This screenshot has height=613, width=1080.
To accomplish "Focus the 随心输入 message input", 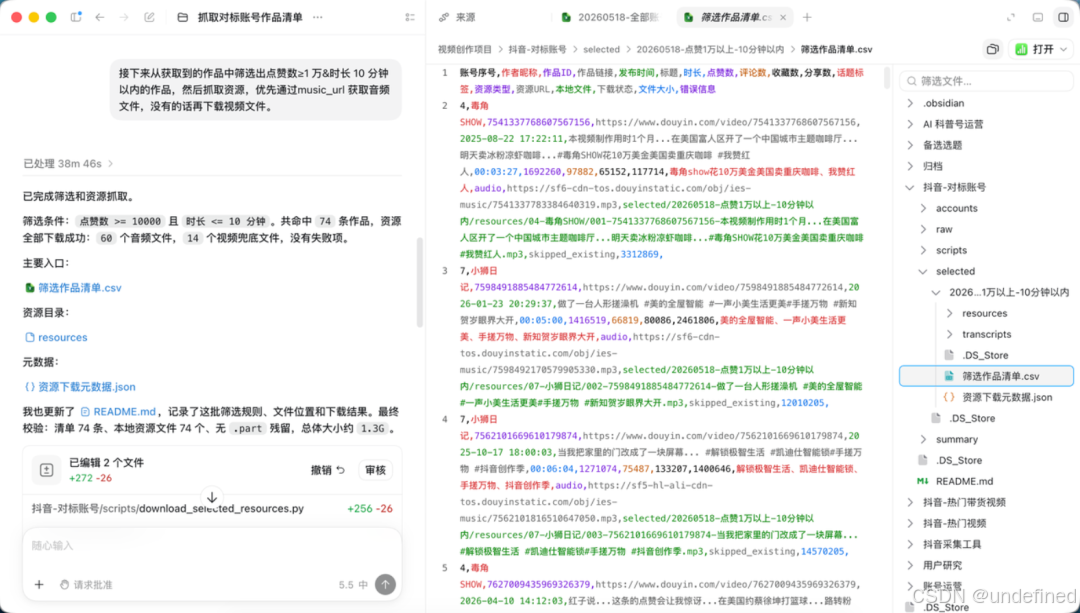I will [212, 546].
